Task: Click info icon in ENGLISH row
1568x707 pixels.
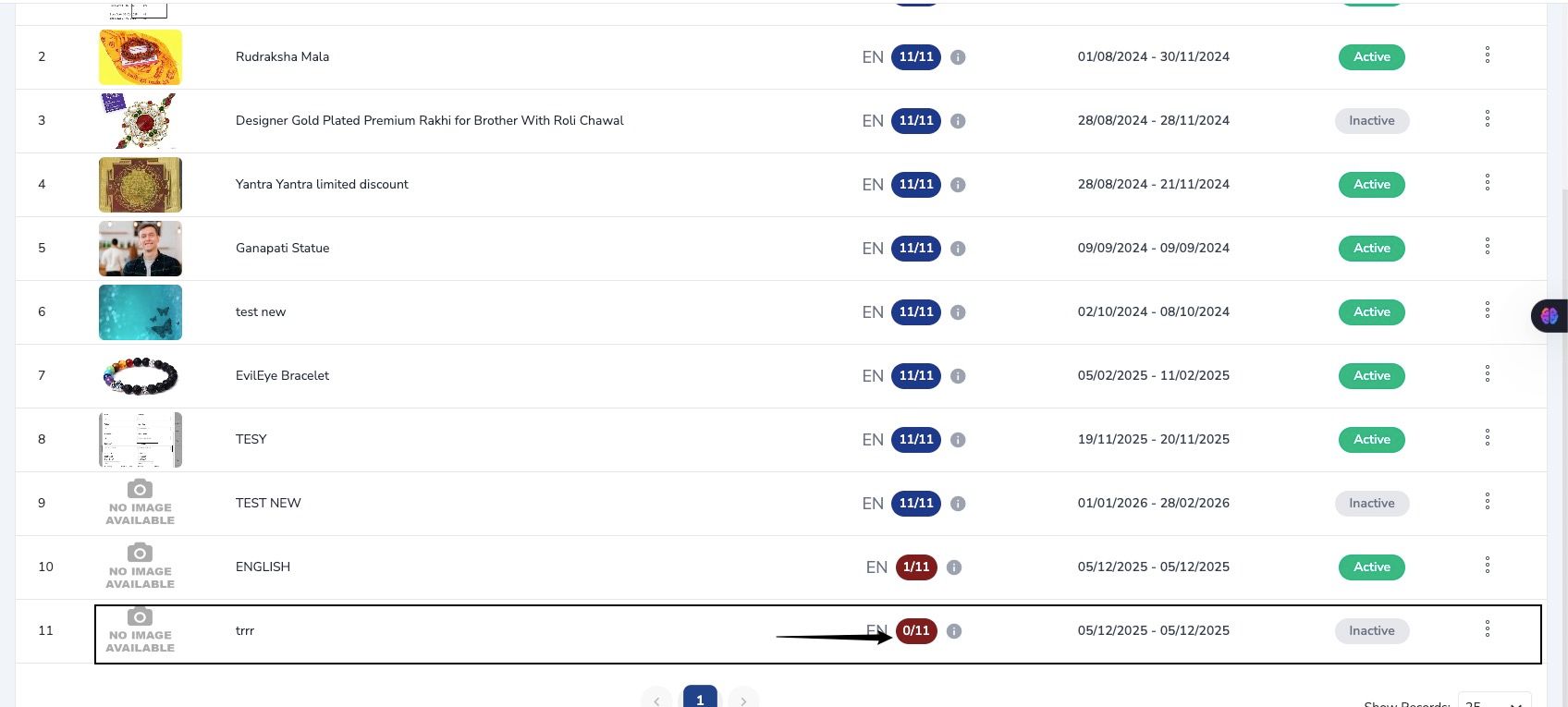Action: 954,567
